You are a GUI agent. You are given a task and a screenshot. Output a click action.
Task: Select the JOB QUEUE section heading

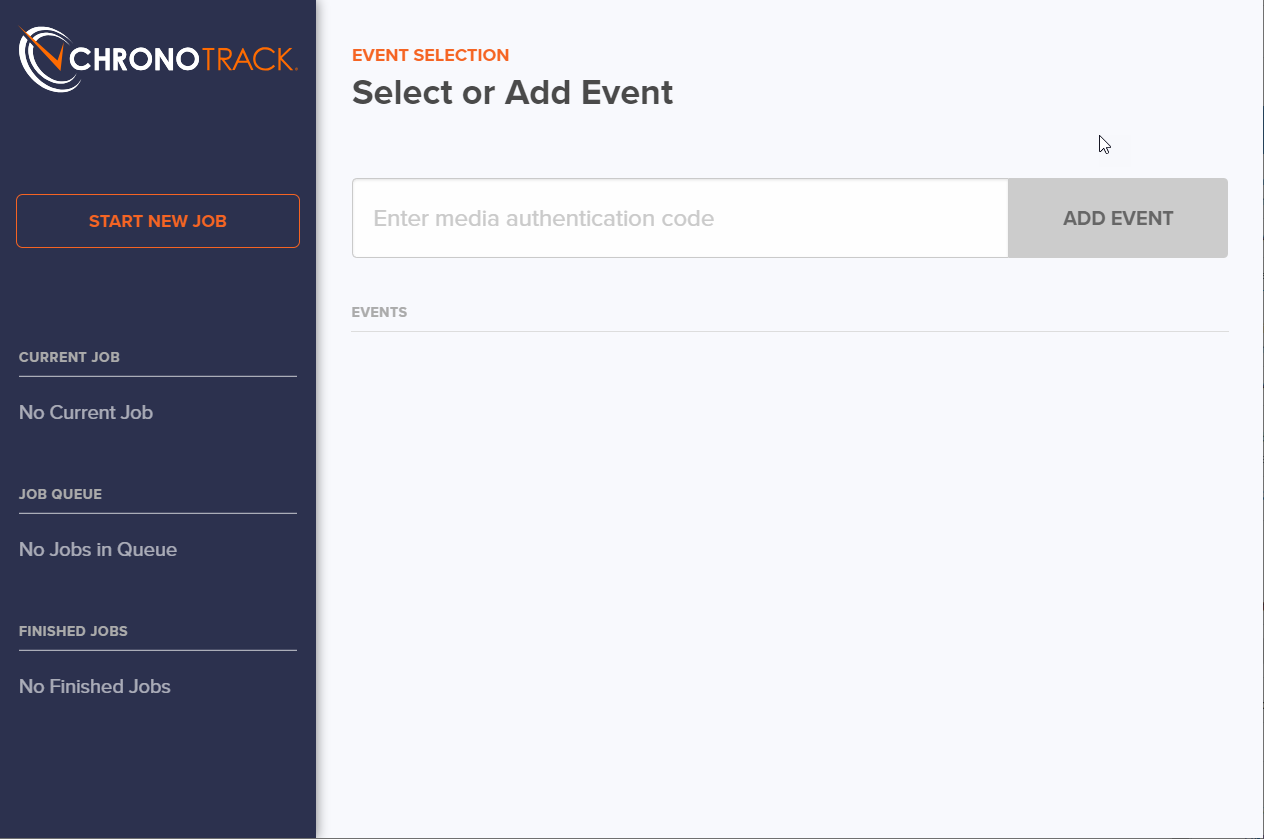coord(60,494)
